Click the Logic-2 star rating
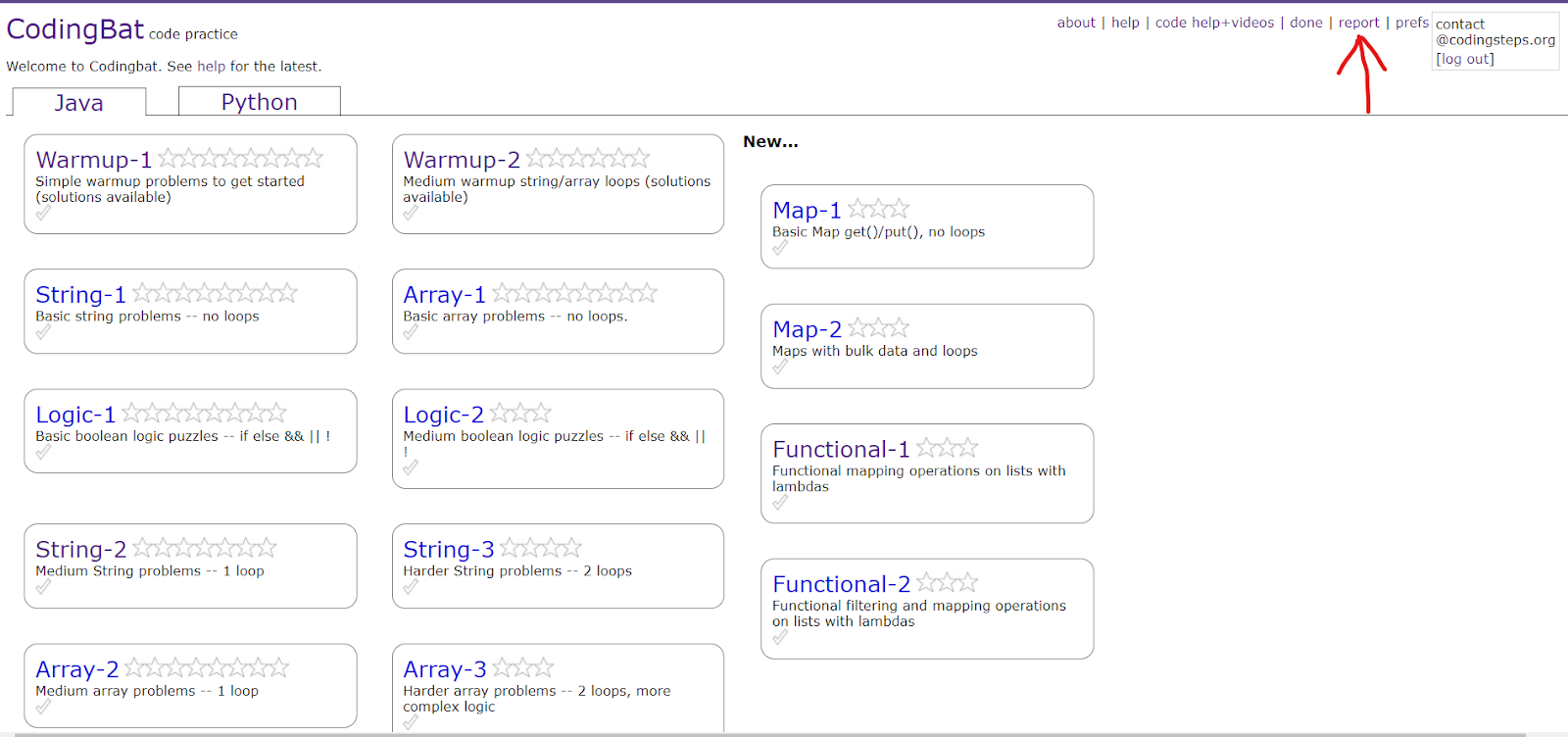Image resolution: width=1568 pixels, height=737 pixels. [520, 413]
